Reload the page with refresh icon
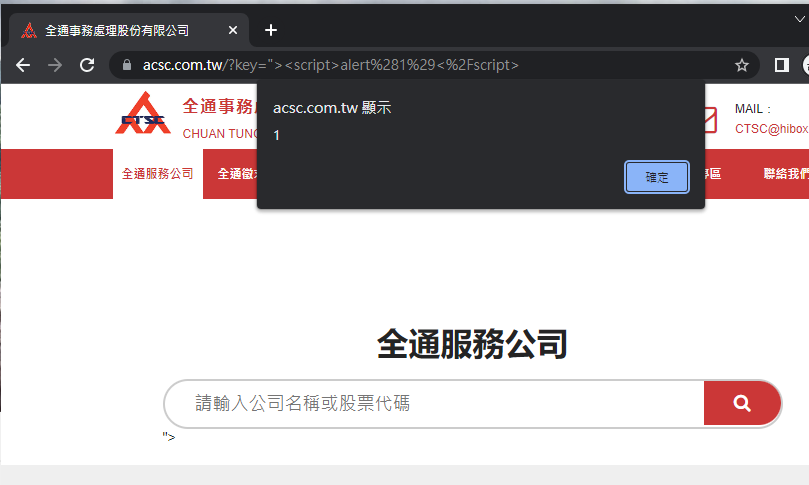This screenshot has height=485, width=809. point(87,65)
